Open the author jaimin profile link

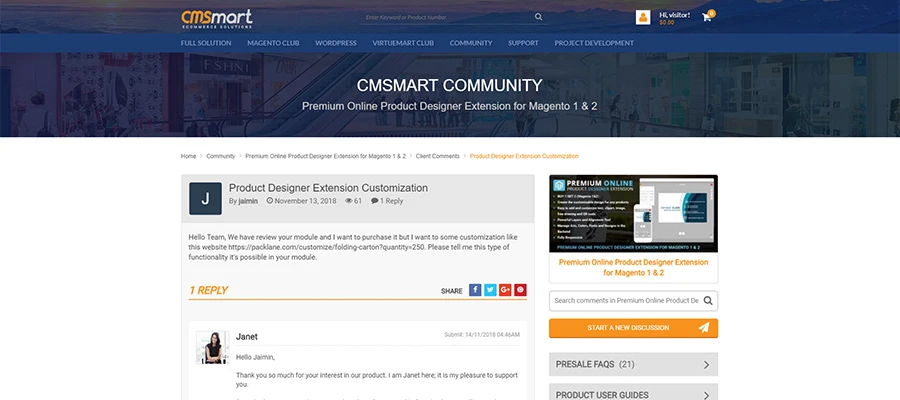pyautogui.click(x=248, y=201)
